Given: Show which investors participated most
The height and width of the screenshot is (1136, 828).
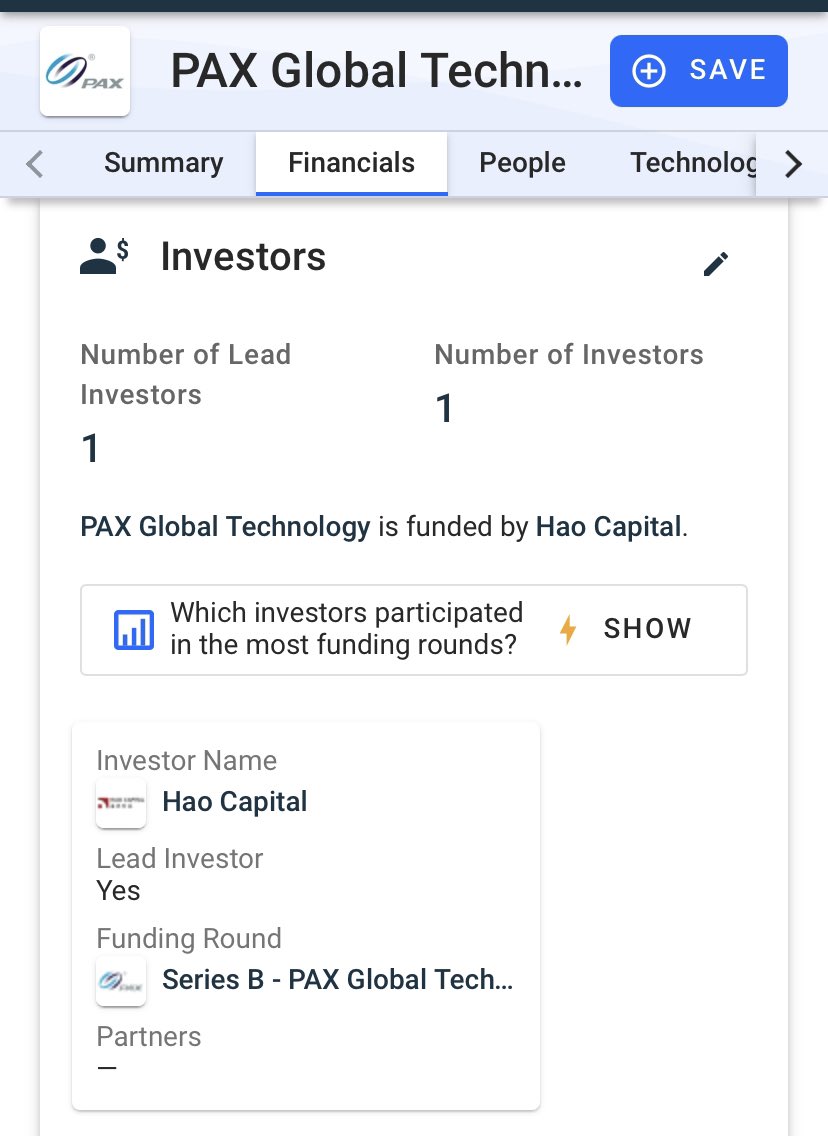Looking at the screenshot, I should point(647,629).
